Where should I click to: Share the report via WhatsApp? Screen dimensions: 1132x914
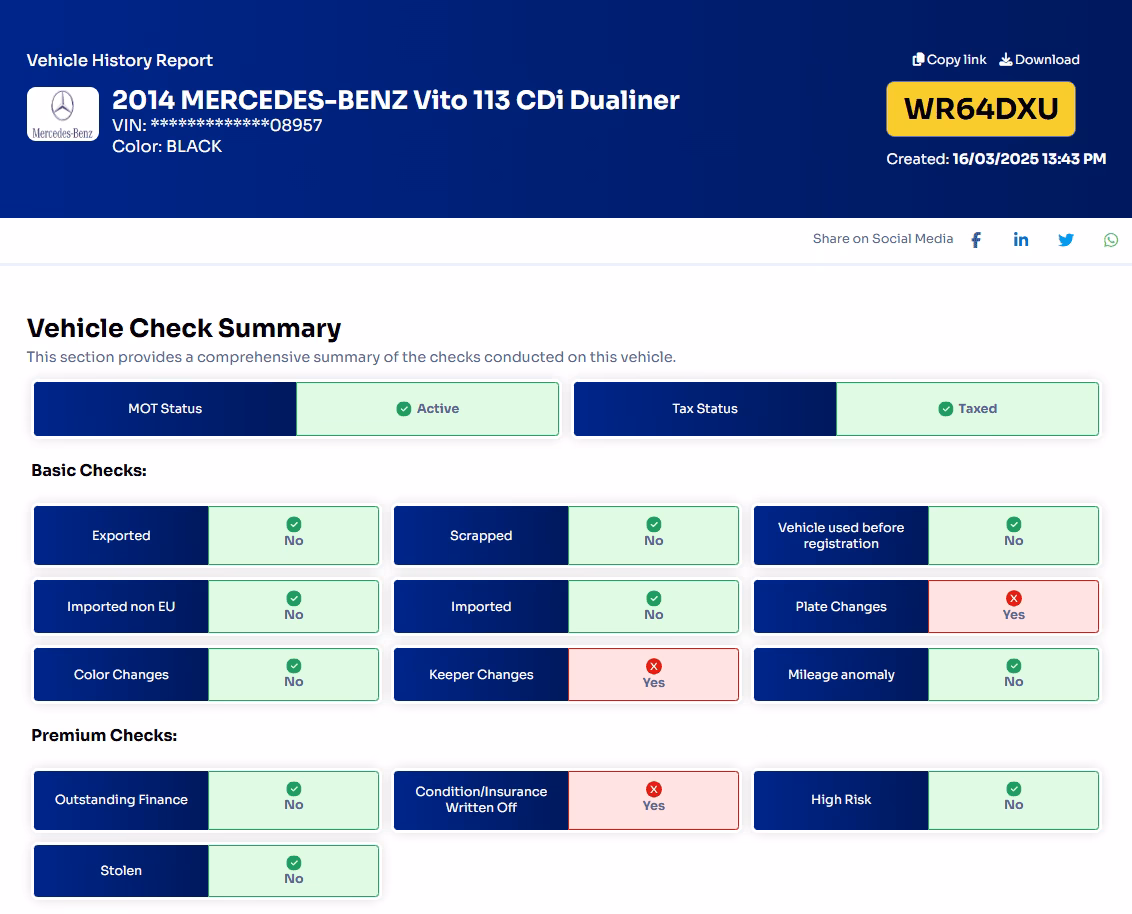[x=1111, y=239]
